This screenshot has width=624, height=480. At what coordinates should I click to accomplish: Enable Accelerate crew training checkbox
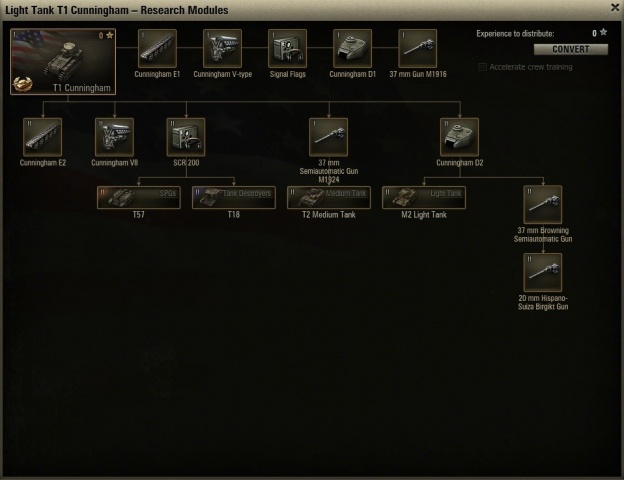pos(482,67)
